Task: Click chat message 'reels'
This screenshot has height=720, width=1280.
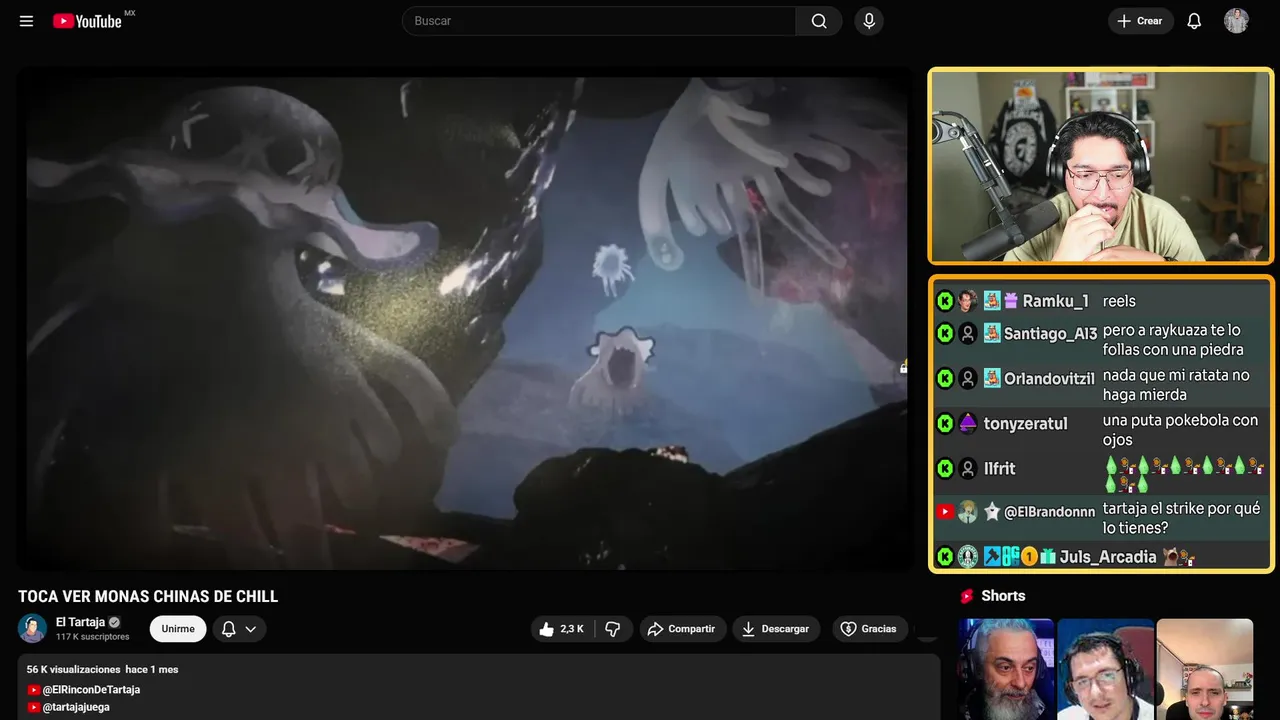Action: pos(1119,301)
